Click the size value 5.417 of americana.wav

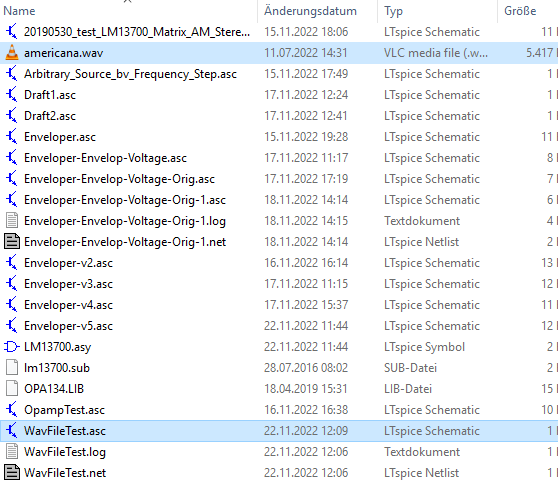539,53
